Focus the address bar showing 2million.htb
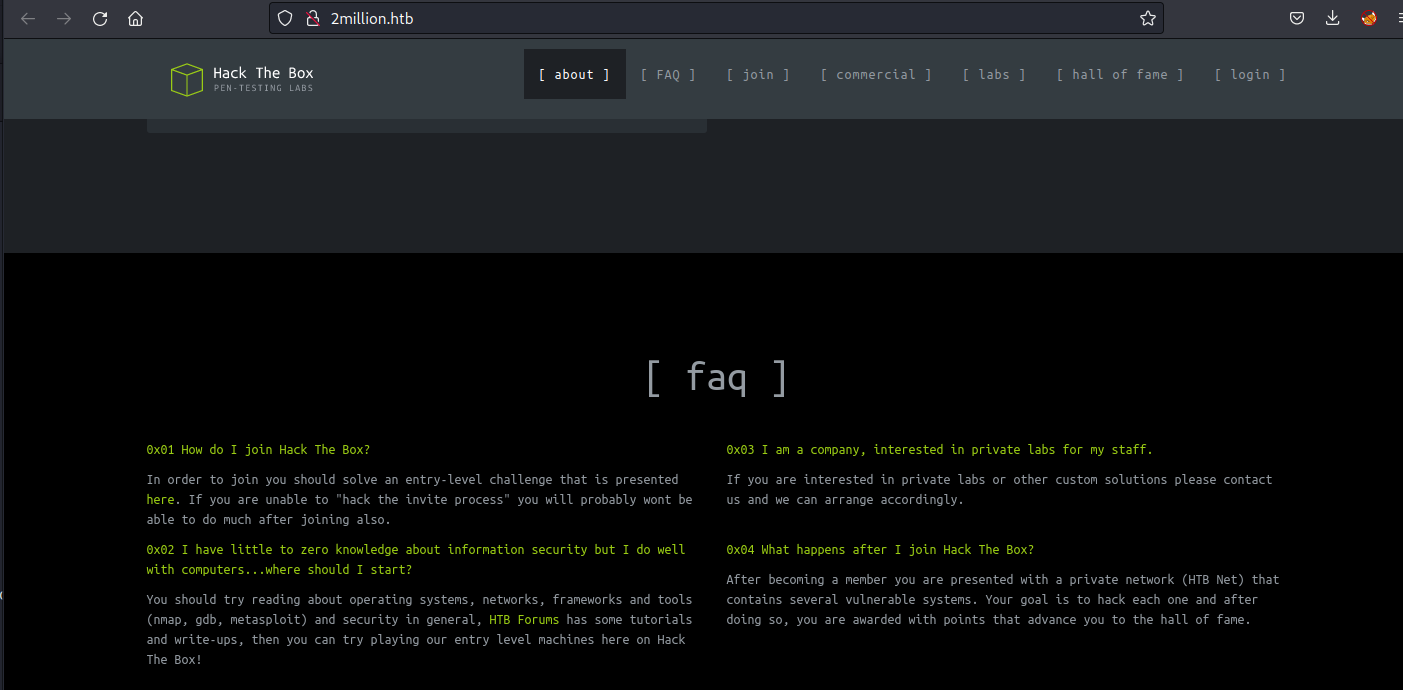The width and height of the screenshot is (1403, 690). tap(700, 18)
